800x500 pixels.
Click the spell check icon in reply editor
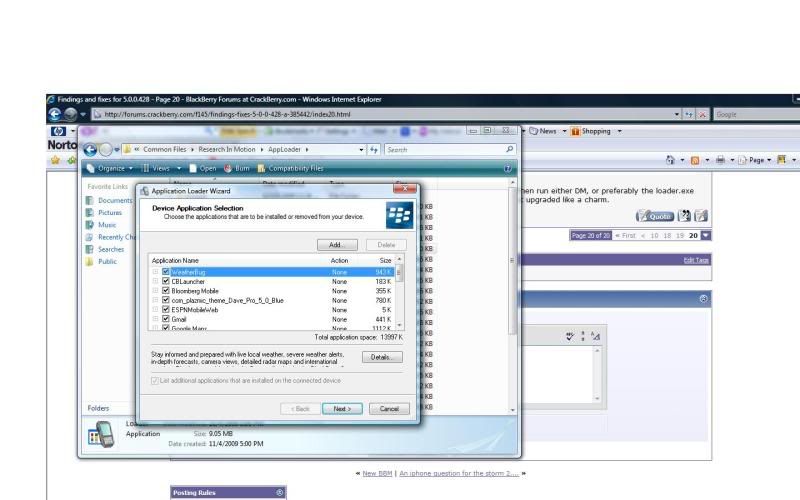coord(570,336)
